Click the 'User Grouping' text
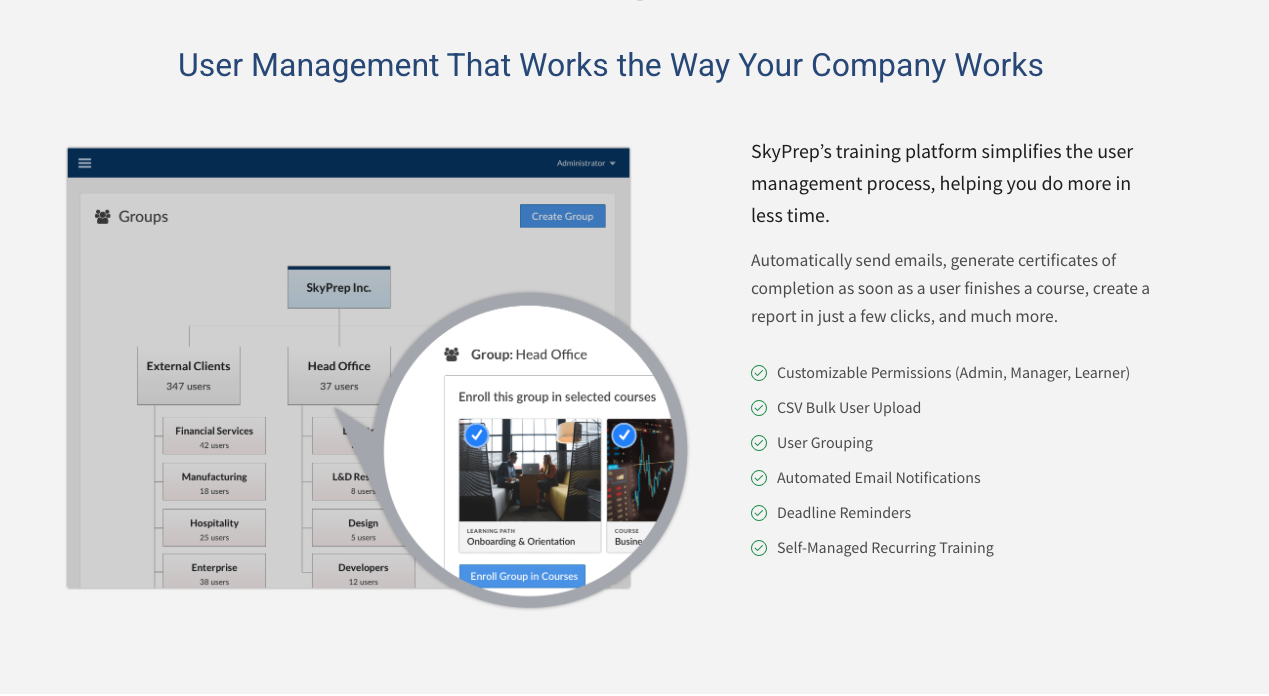The width and height of the screenshot is (1269, 696). pos(825,443)
